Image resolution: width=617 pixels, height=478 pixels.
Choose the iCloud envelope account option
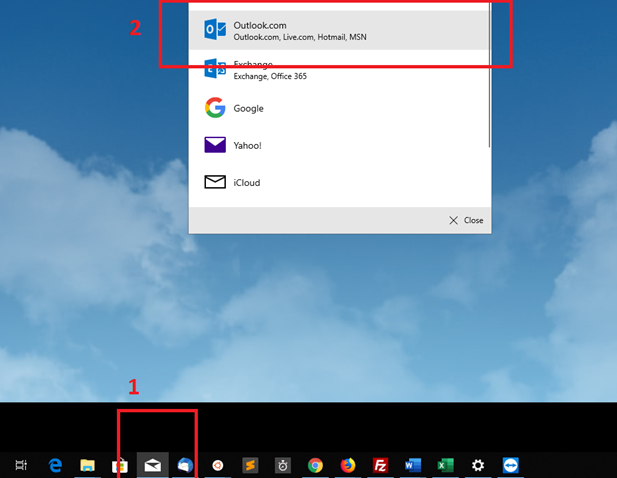point(339,182)
